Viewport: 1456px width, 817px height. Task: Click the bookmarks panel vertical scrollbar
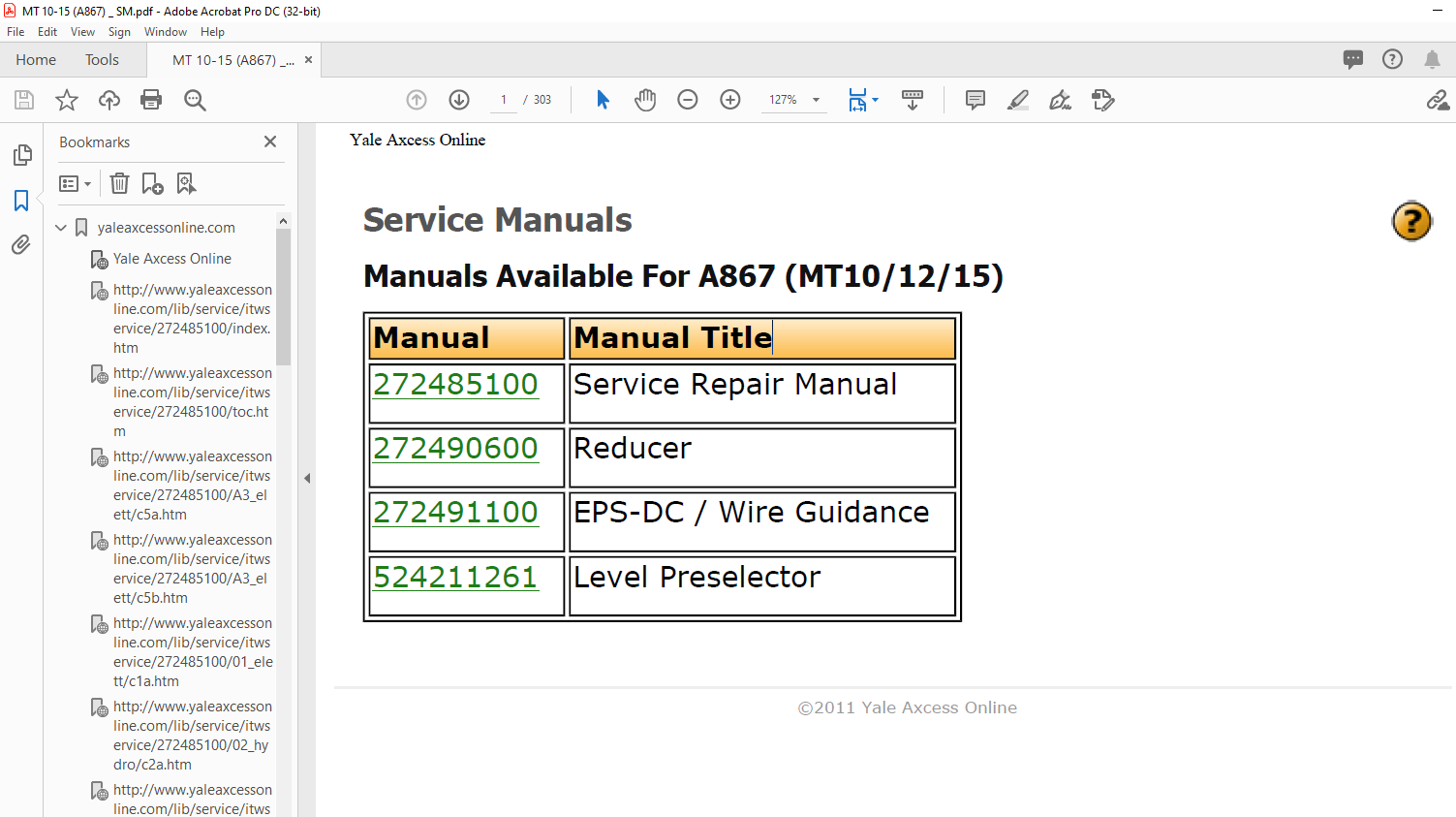[283, 297]
